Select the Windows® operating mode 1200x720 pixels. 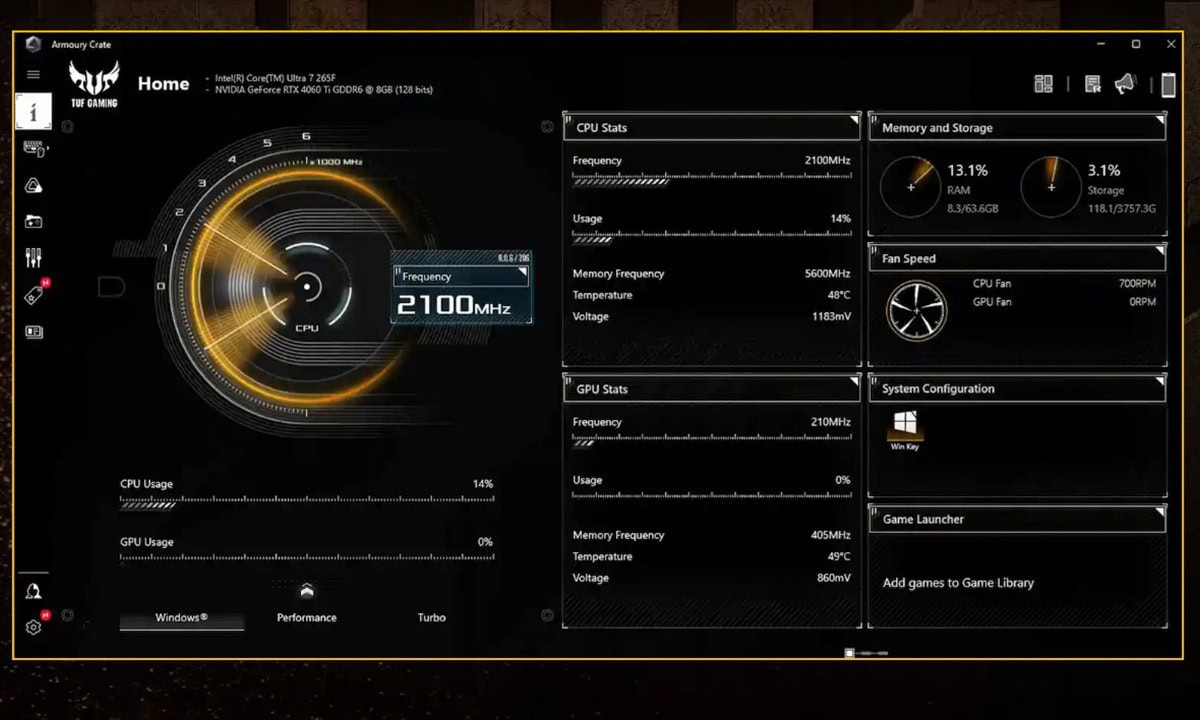click(x=182, y=618)
